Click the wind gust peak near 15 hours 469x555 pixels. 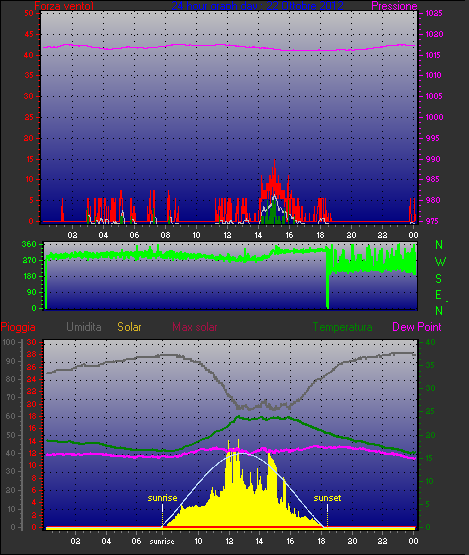[274, 161]
